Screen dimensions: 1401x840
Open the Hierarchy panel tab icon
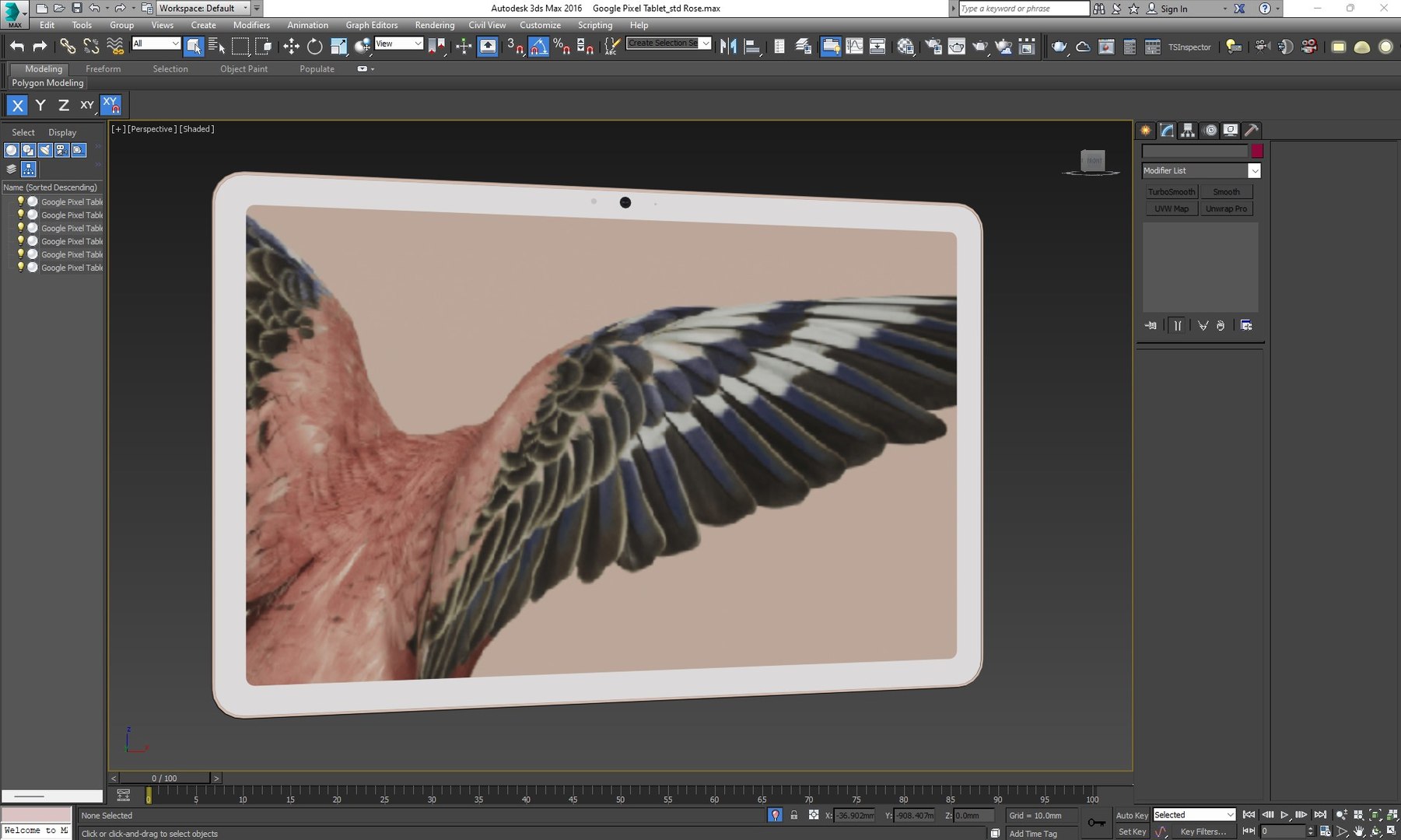point(1188,131)
